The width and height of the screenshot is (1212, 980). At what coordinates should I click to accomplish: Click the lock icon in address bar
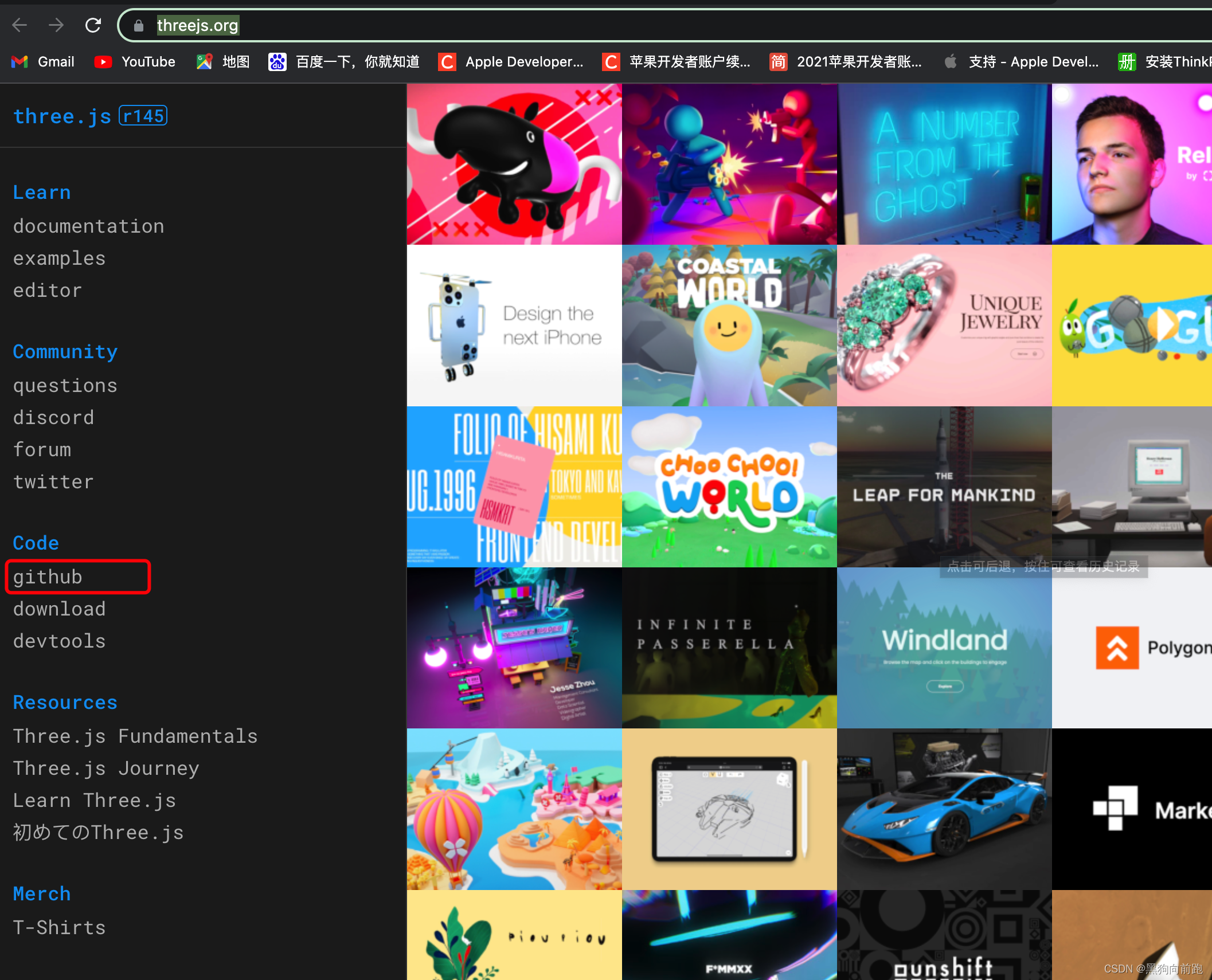coord(139,26)
